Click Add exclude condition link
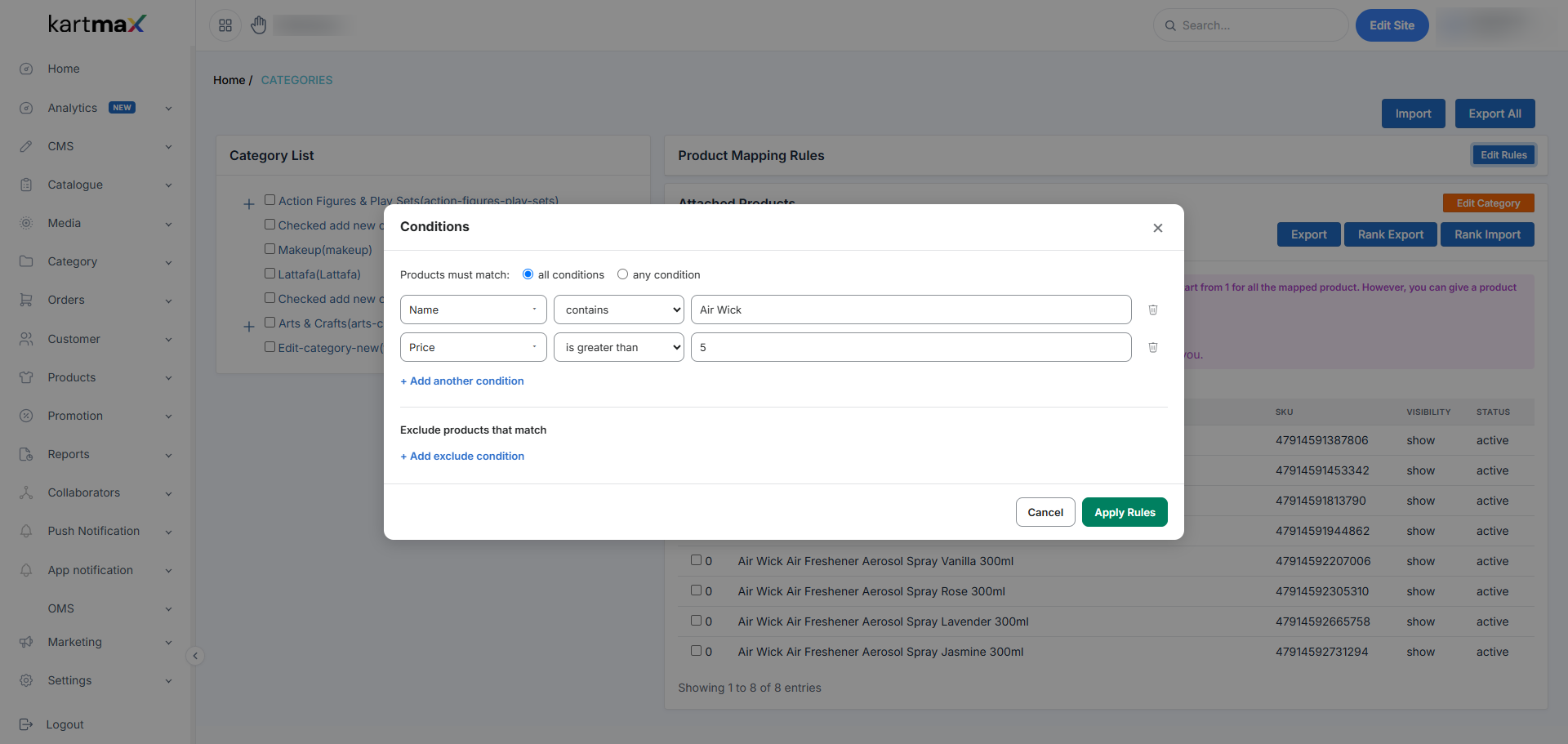 (x=462, y=456)
